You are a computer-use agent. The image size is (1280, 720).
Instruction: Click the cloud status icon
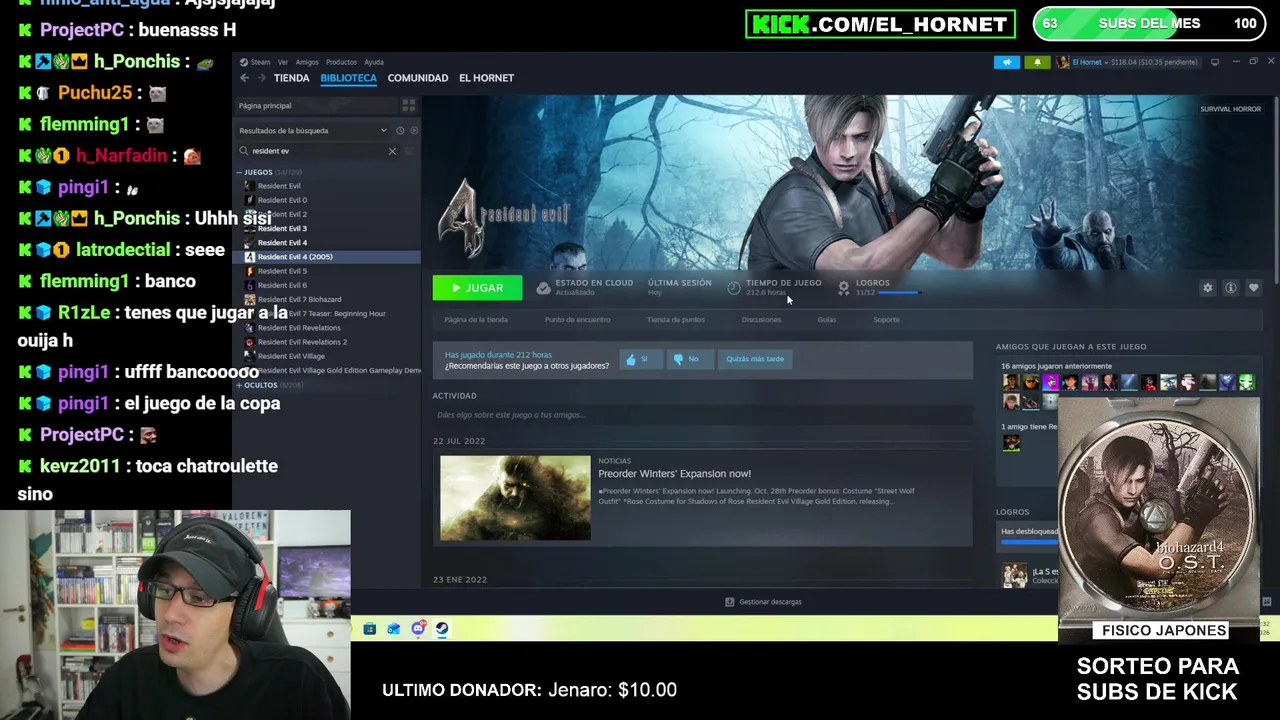tap(543, 288)
